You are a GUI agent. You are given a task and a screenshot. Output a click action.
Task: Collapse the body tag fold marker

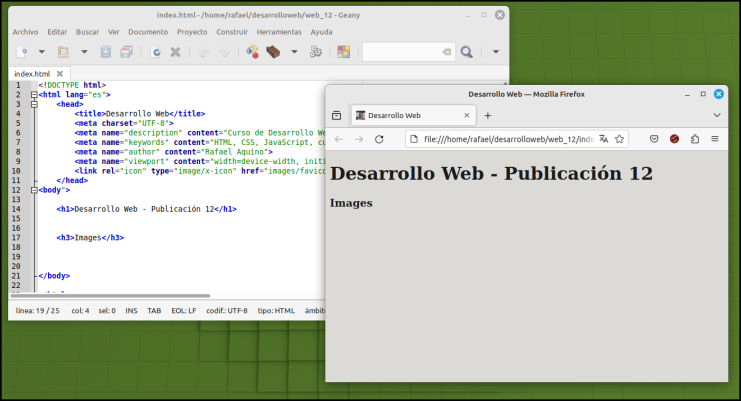tap(34, 190)
